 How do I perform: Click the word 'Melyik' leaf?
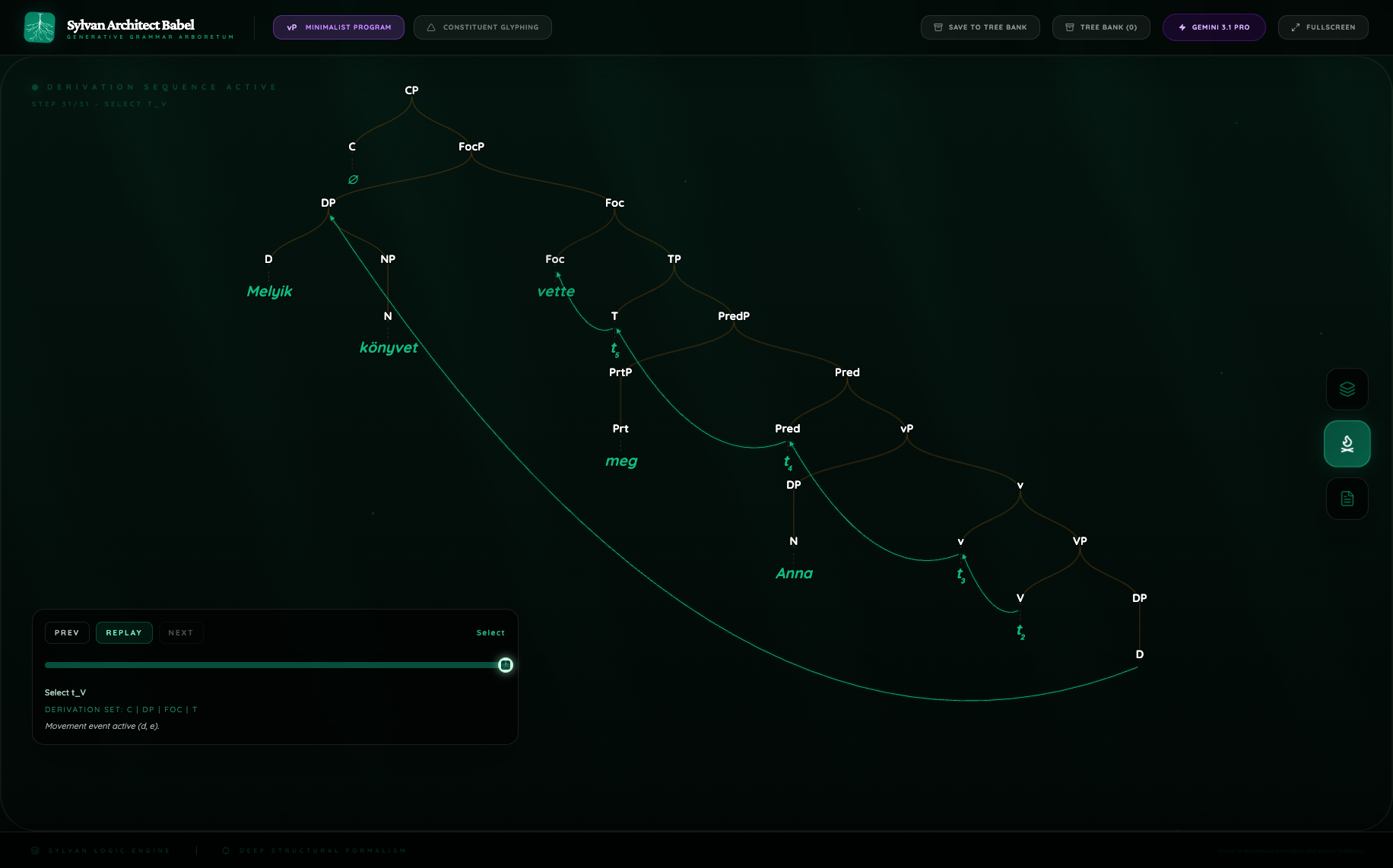tap(269, 291)
